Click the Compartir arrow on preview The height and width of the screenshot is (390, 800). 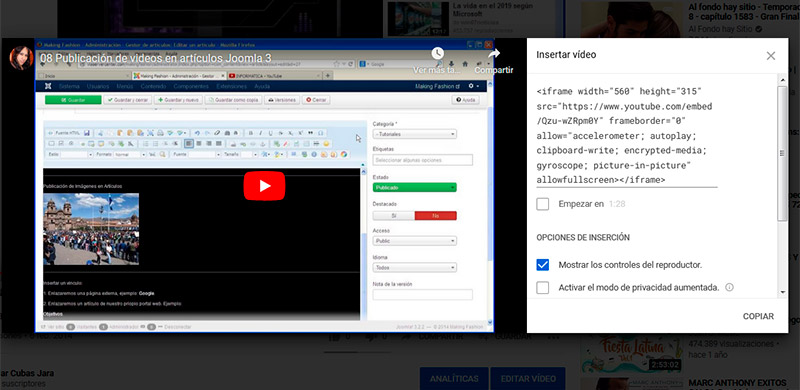pyautogui.click(x=493, y=54)
